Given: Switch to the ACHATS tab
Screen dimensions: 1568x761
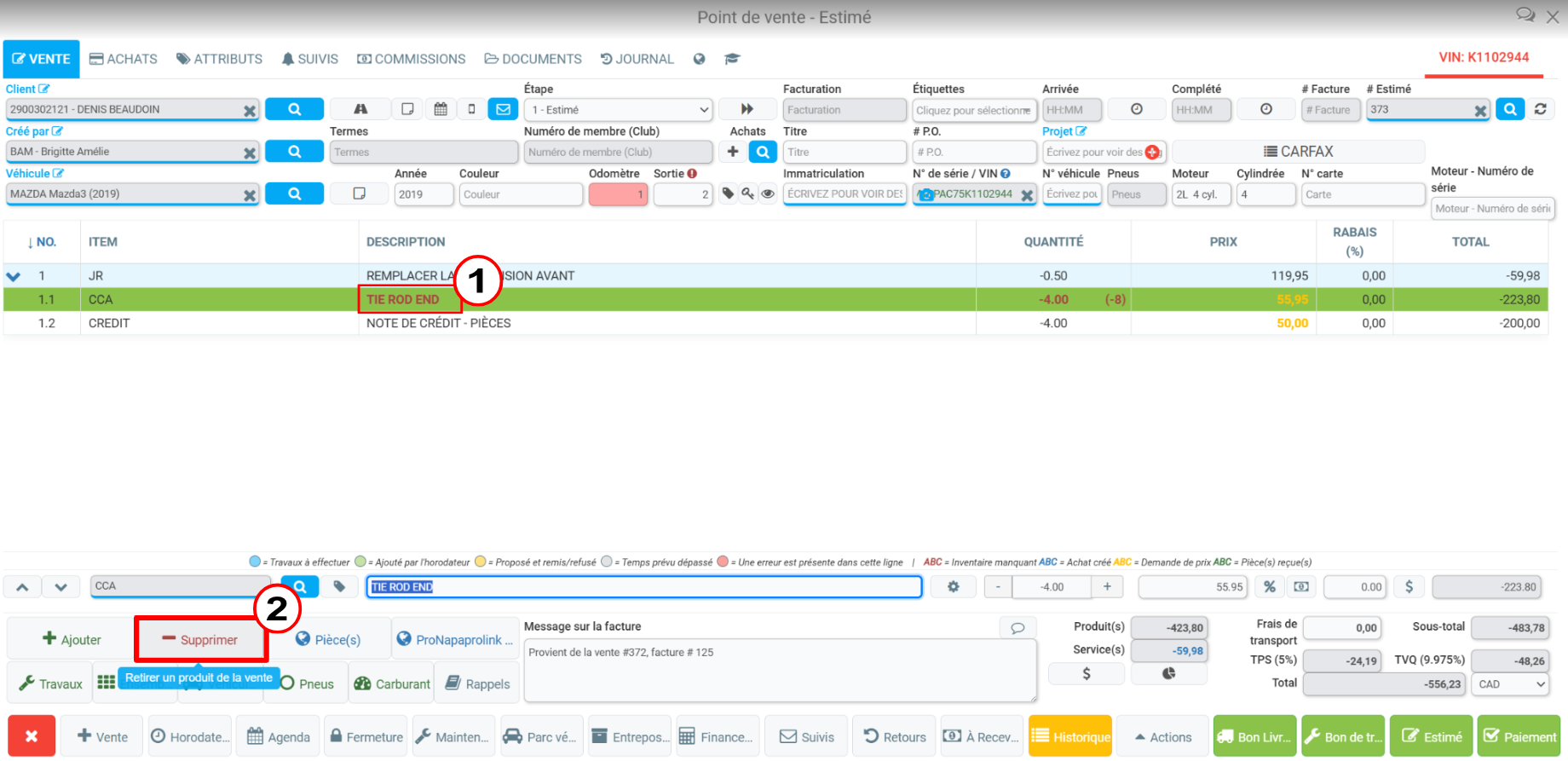Looking at the screenshot, I should (124, 59).
